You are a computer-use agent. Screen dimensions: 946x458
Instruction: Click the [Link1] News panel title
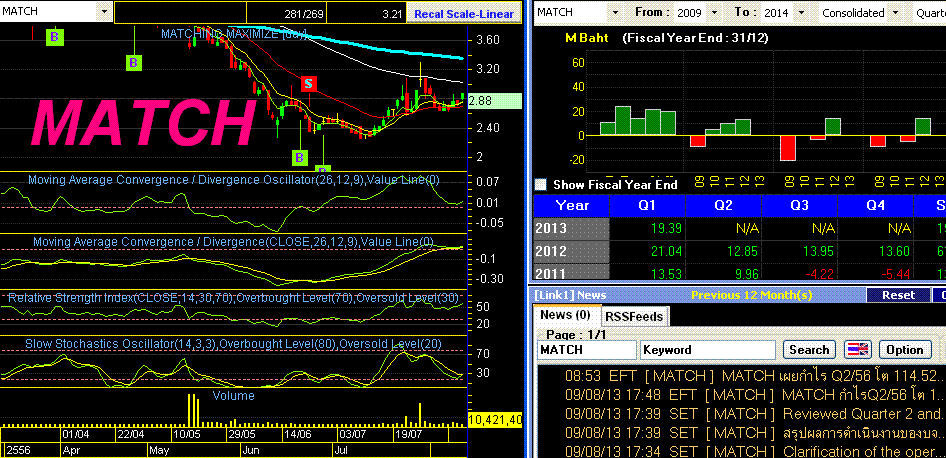click(x=570, y=295)
